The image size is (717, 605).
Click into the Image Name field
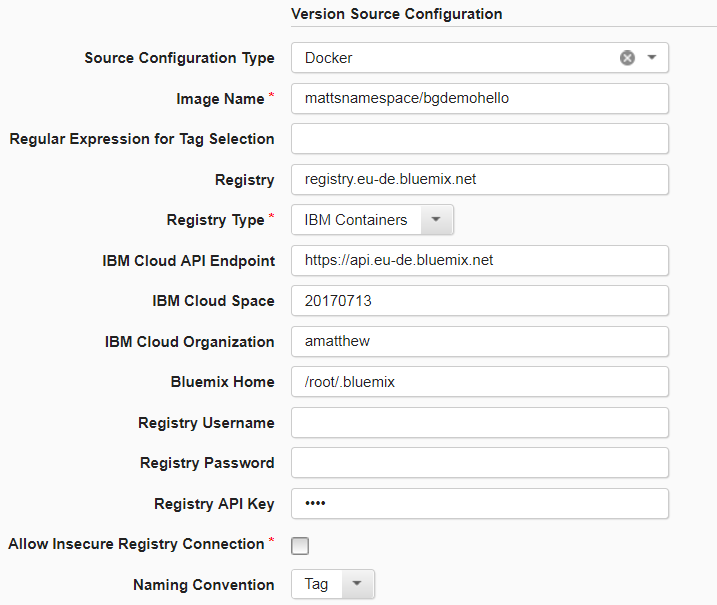point(479,98)
